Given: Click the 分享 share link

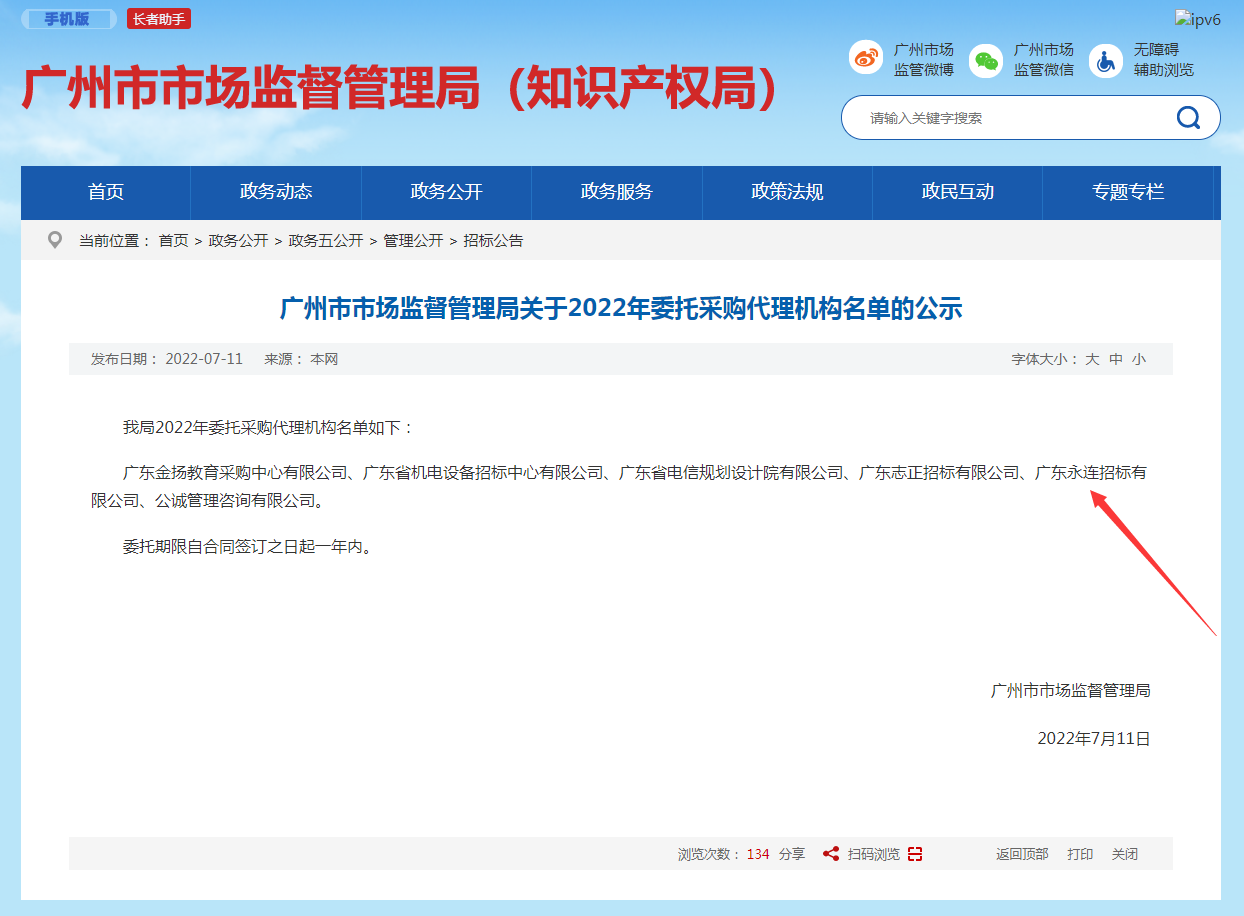Looking at the screenshot, I should pyautogui.click(x=792, y=854).
